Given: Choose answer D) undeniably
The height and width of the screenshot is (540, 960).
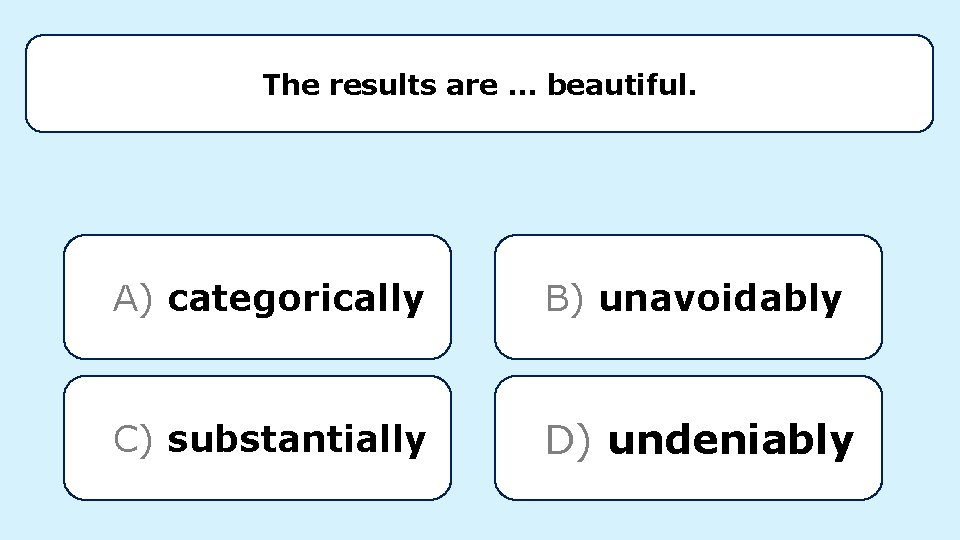Looking at the screenshot, I should [688, 438].
